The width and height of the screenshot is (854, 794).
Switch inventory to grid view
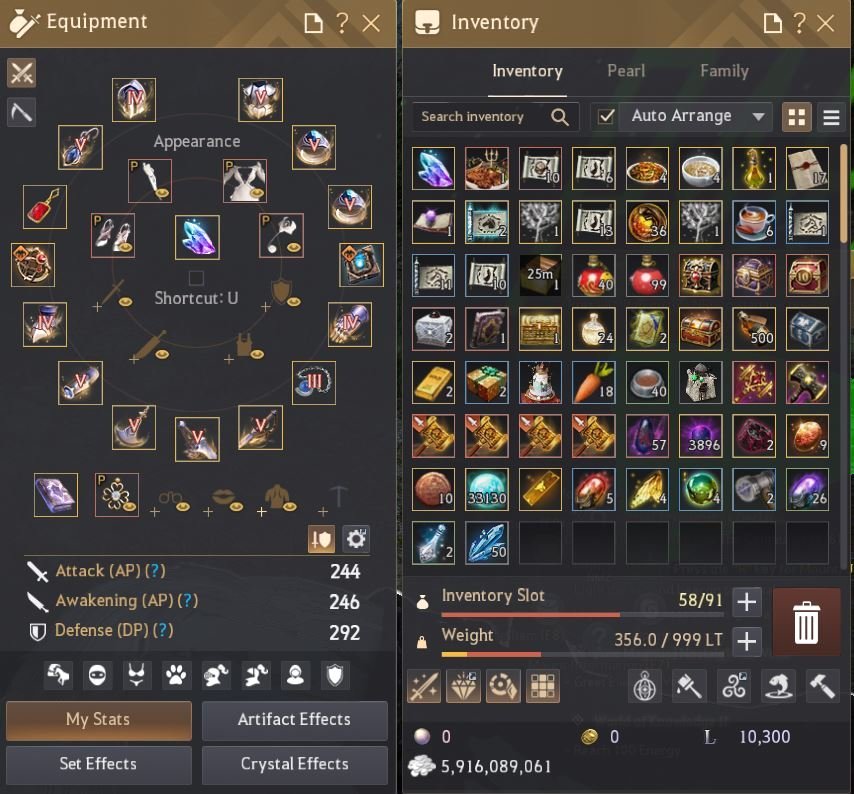tap(797, 117)
